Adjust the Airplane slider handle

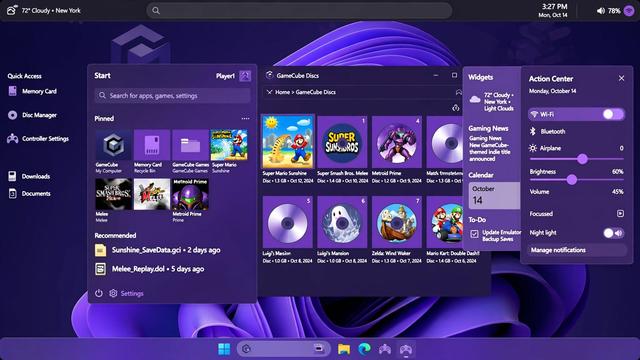582,159
